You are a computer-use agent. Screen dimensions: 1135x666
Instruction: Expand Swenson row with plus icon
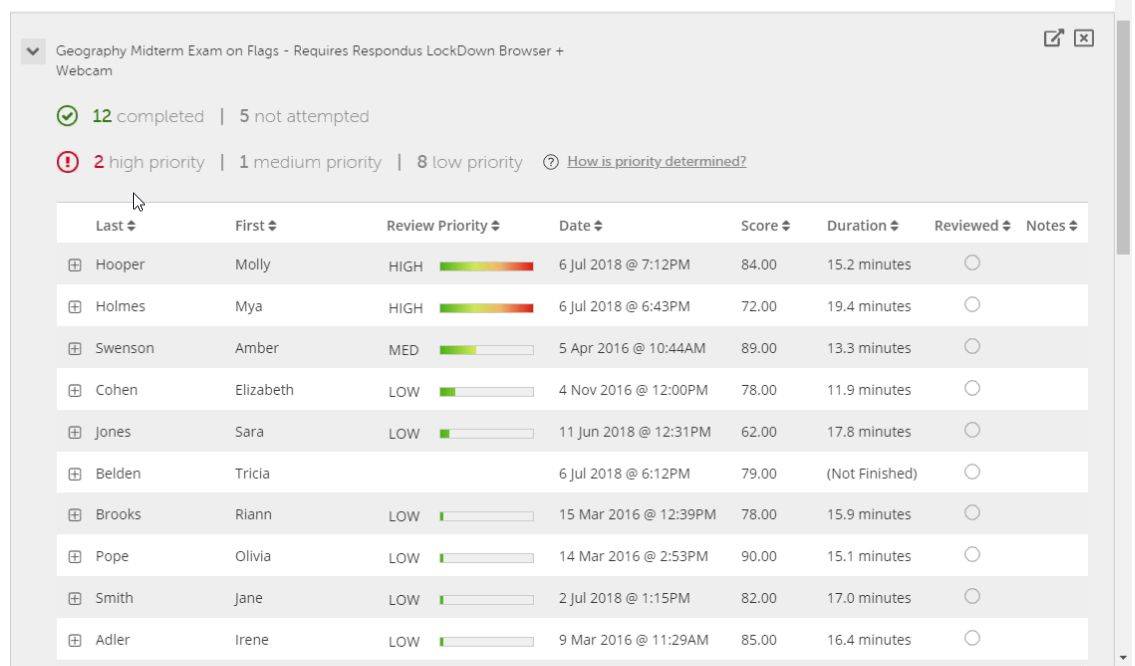tap(74, 349)
